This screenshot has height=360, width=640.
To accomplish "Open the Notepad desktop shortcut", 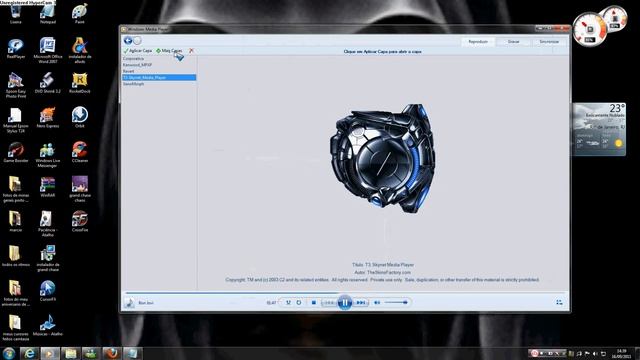I will click(48, 13).
